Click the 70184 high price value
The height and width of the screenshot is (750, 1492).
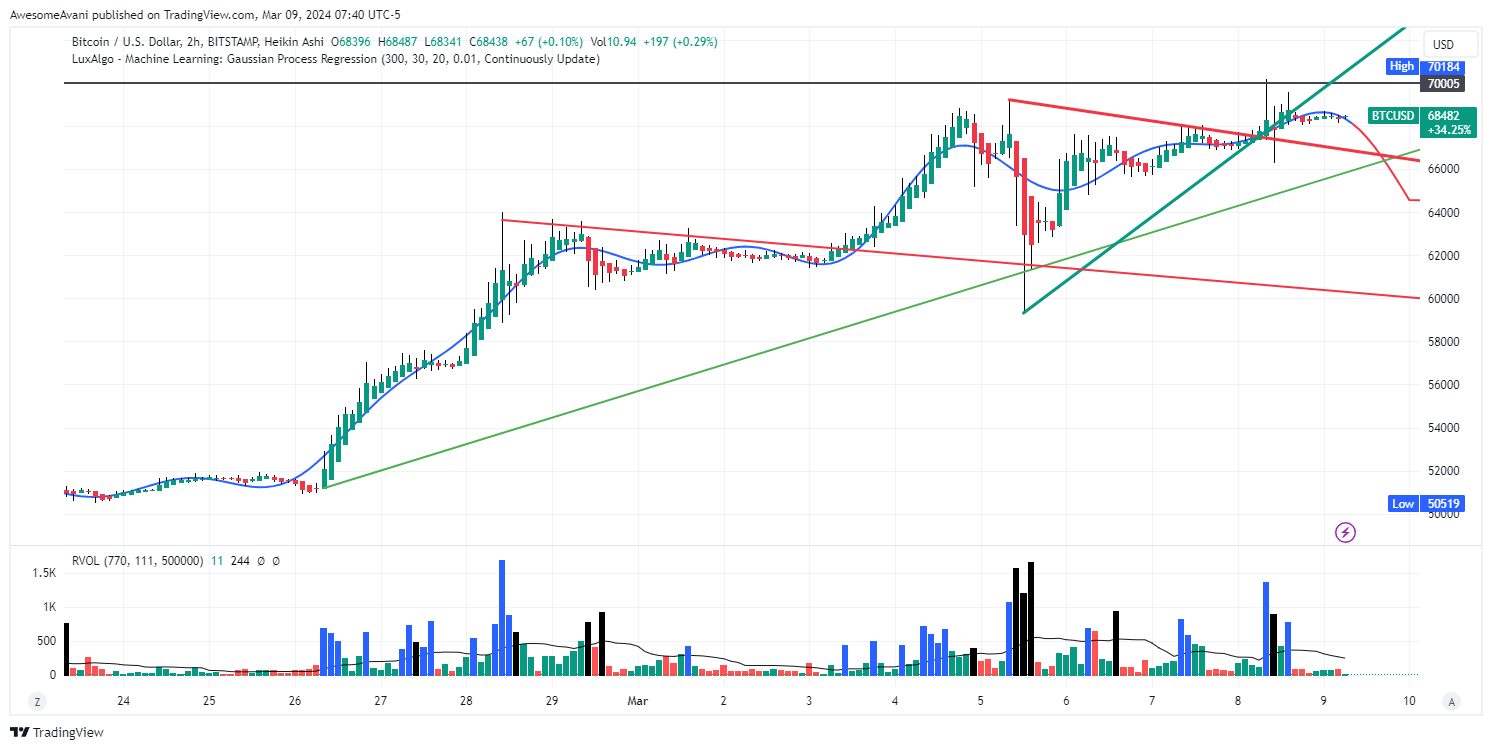coord(1443,66)
